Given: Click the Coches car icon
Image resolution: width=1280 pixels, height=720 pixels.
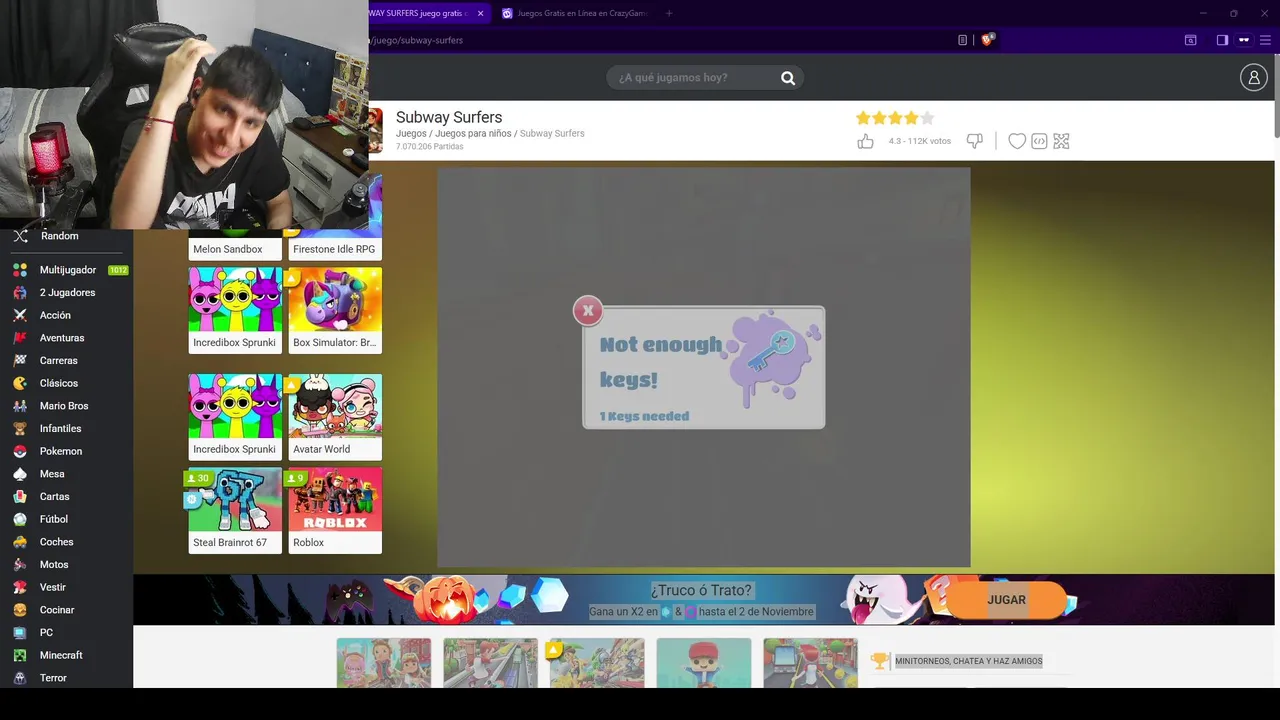Looking at the screenshot, I should point(20,542).
